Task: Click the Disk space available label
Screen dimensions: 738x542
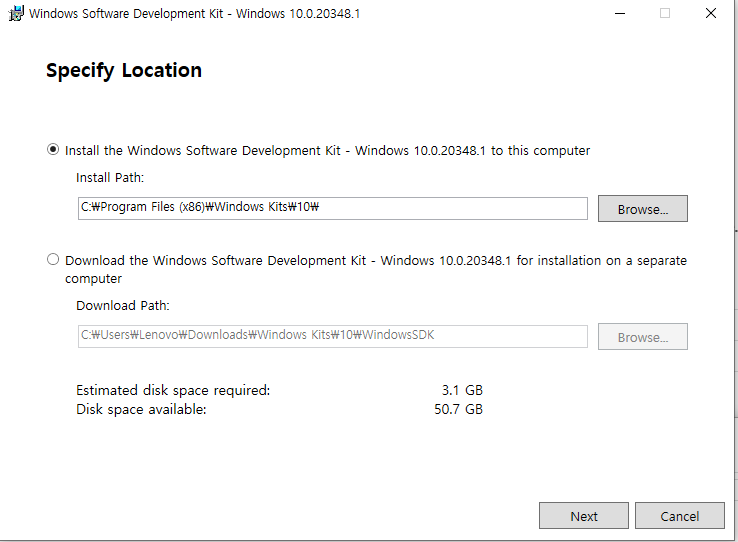Action: (x=141, y=409)
